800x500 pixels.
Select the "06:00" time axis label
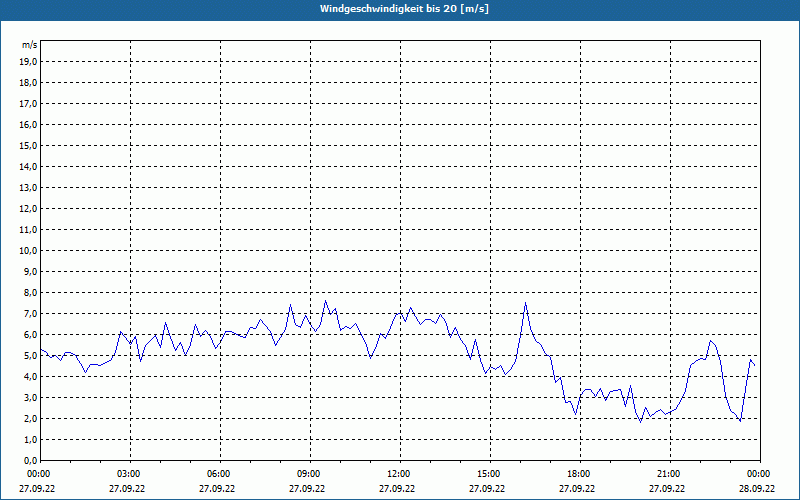tap(218, 474)
